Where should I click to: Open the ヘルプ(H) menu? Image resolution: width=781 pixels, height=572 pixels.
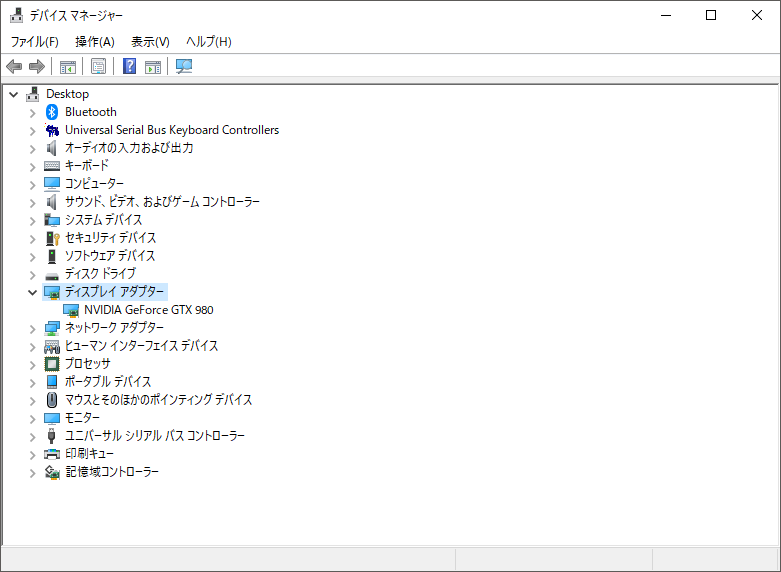[x=209, y=42]
